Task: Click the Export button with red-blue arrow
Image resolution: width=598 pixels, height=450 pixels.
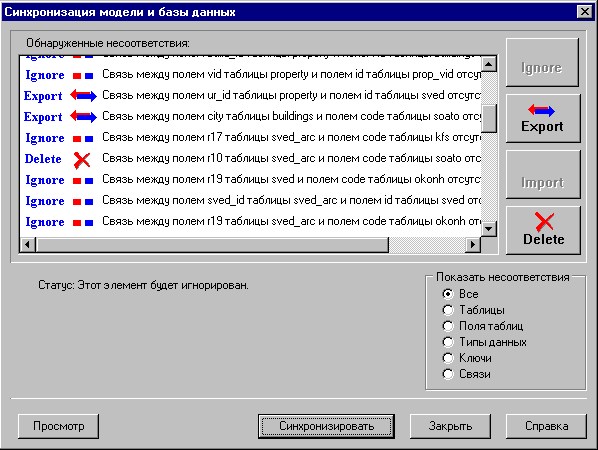Action: click(543, 119)
